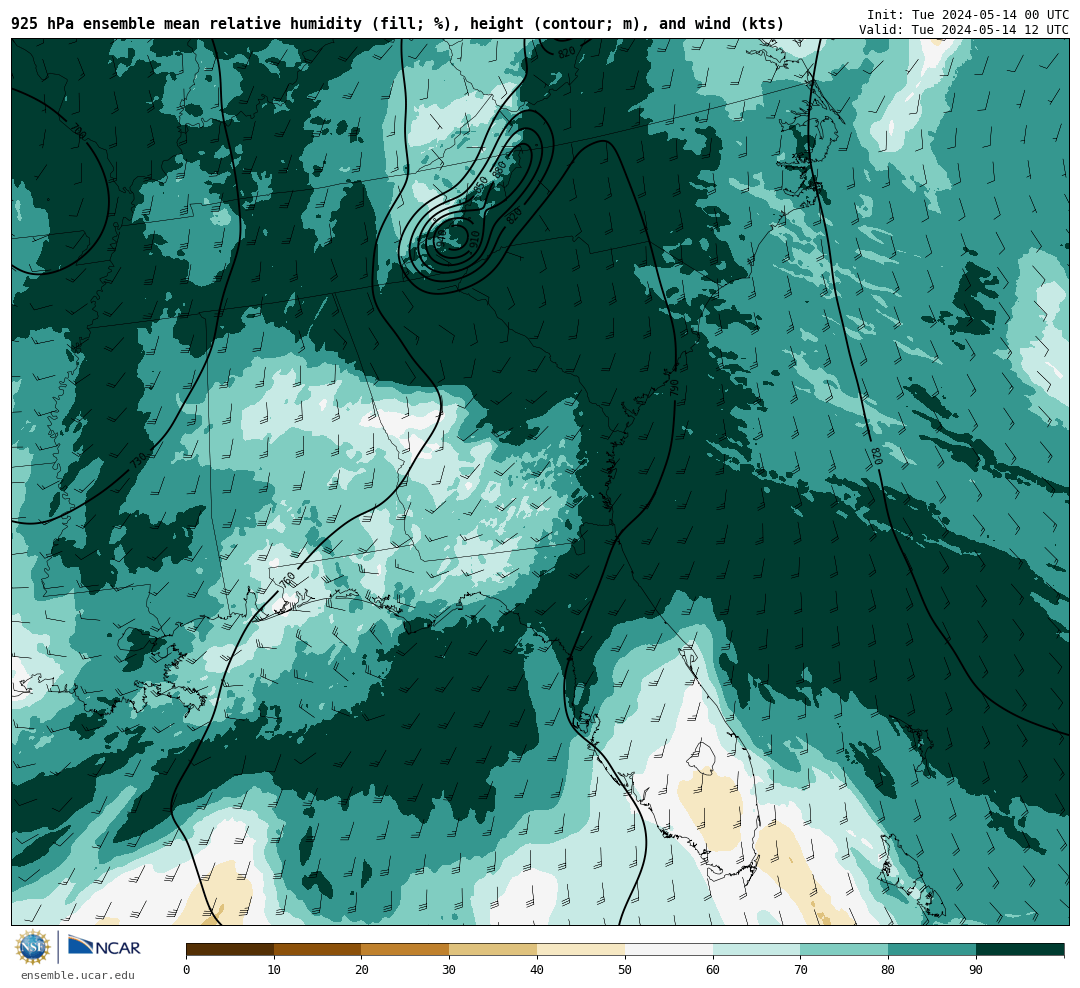Click the NCAR logo
Viewport: 1080px width, 988px height.
[104, 947]
